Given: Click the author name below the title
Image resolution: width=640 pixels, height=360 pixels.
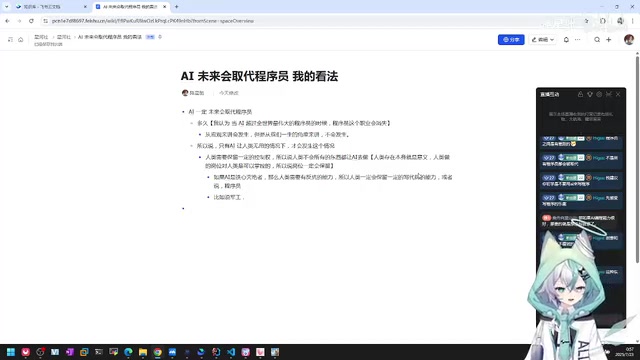Looking at the screenshot, I should (x=197, y=93).
